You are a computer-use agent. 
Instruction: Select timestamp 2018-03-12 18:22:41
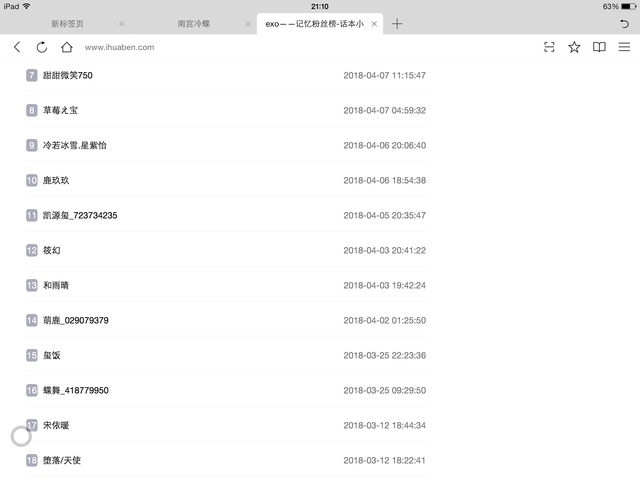pos(384,461)
